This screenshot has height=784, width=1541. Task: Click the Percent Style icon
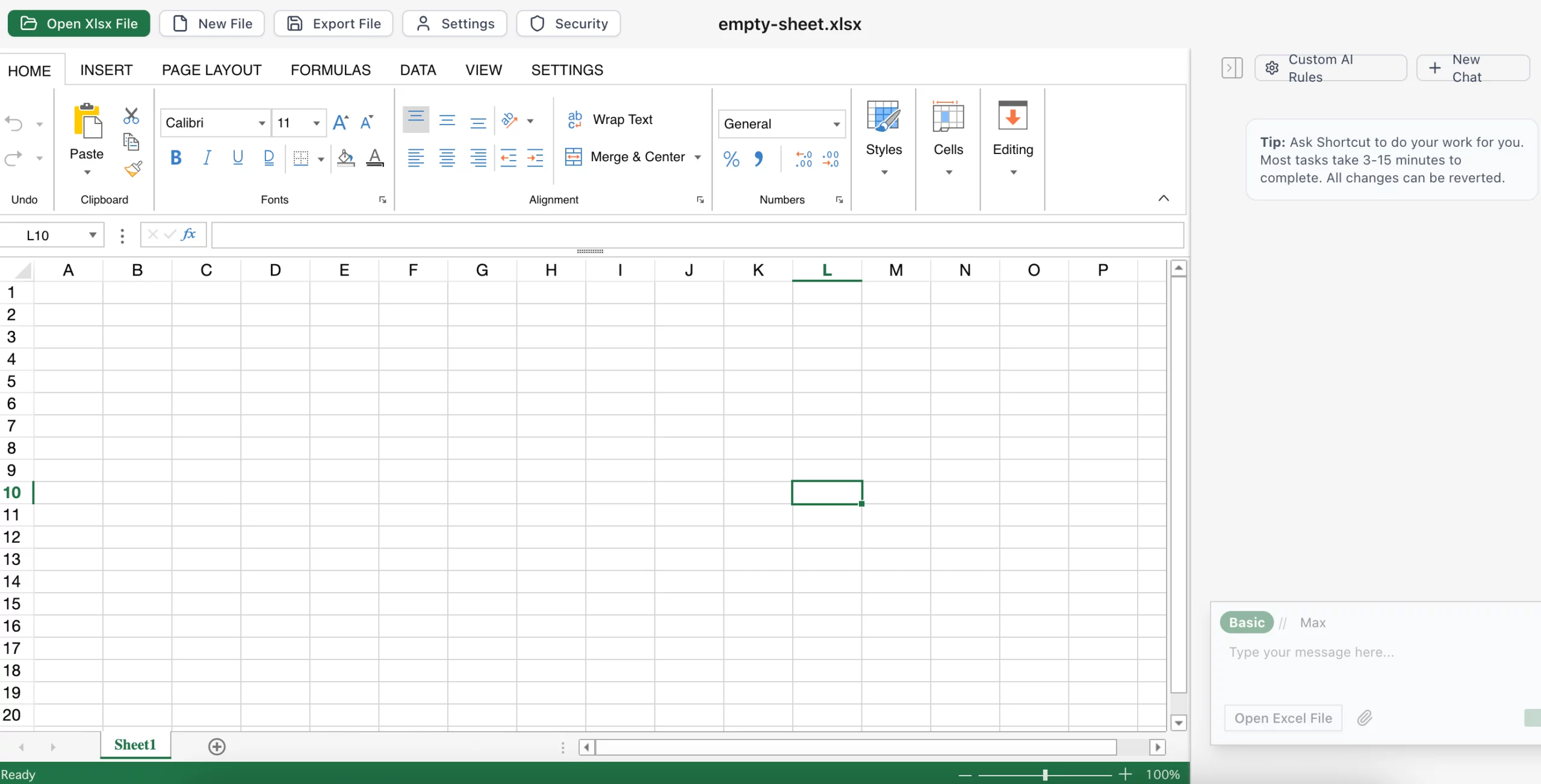731,159
